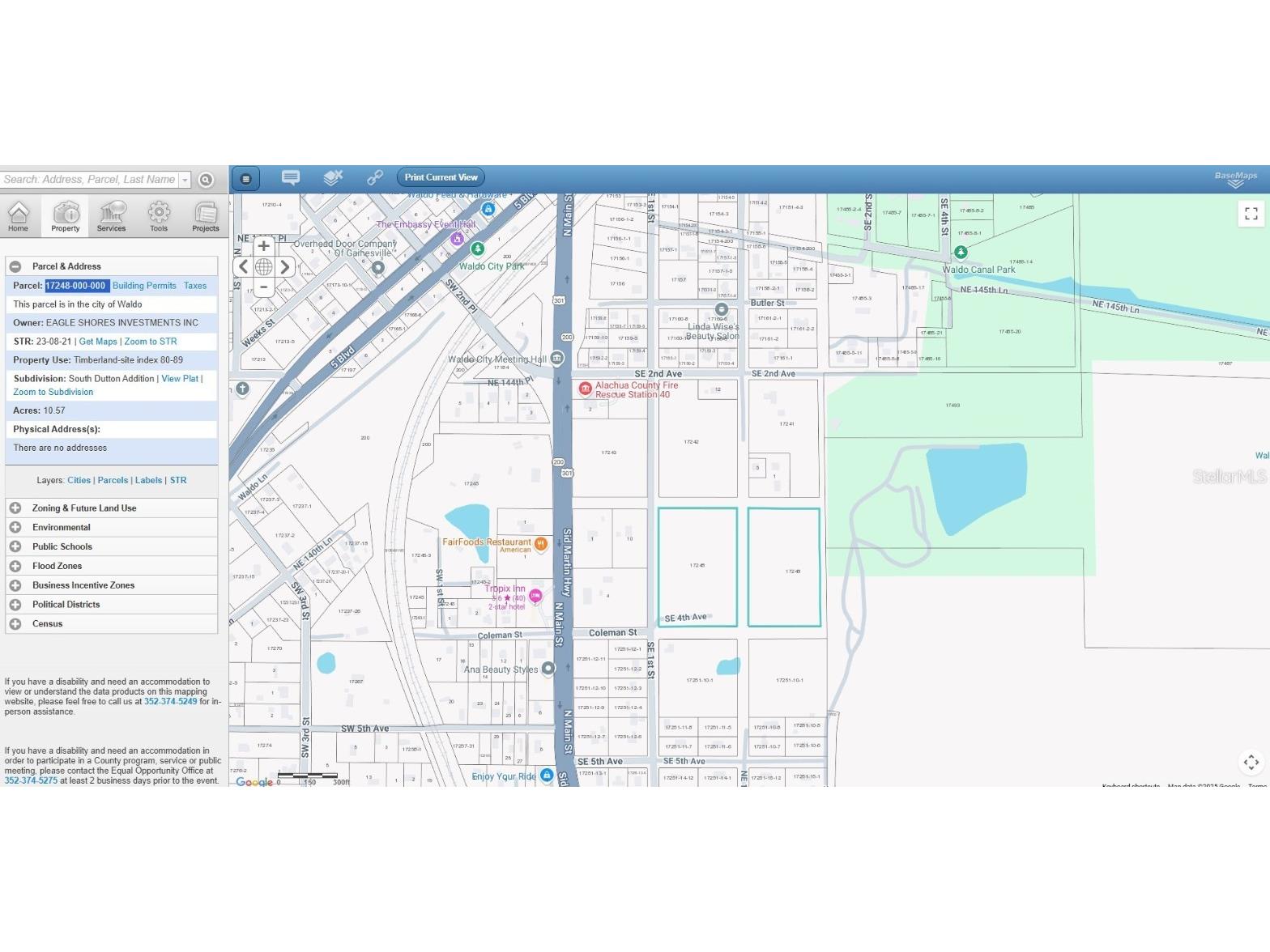Click the search magnifier button
The image size is (1270, 952).
click(206, 180)
